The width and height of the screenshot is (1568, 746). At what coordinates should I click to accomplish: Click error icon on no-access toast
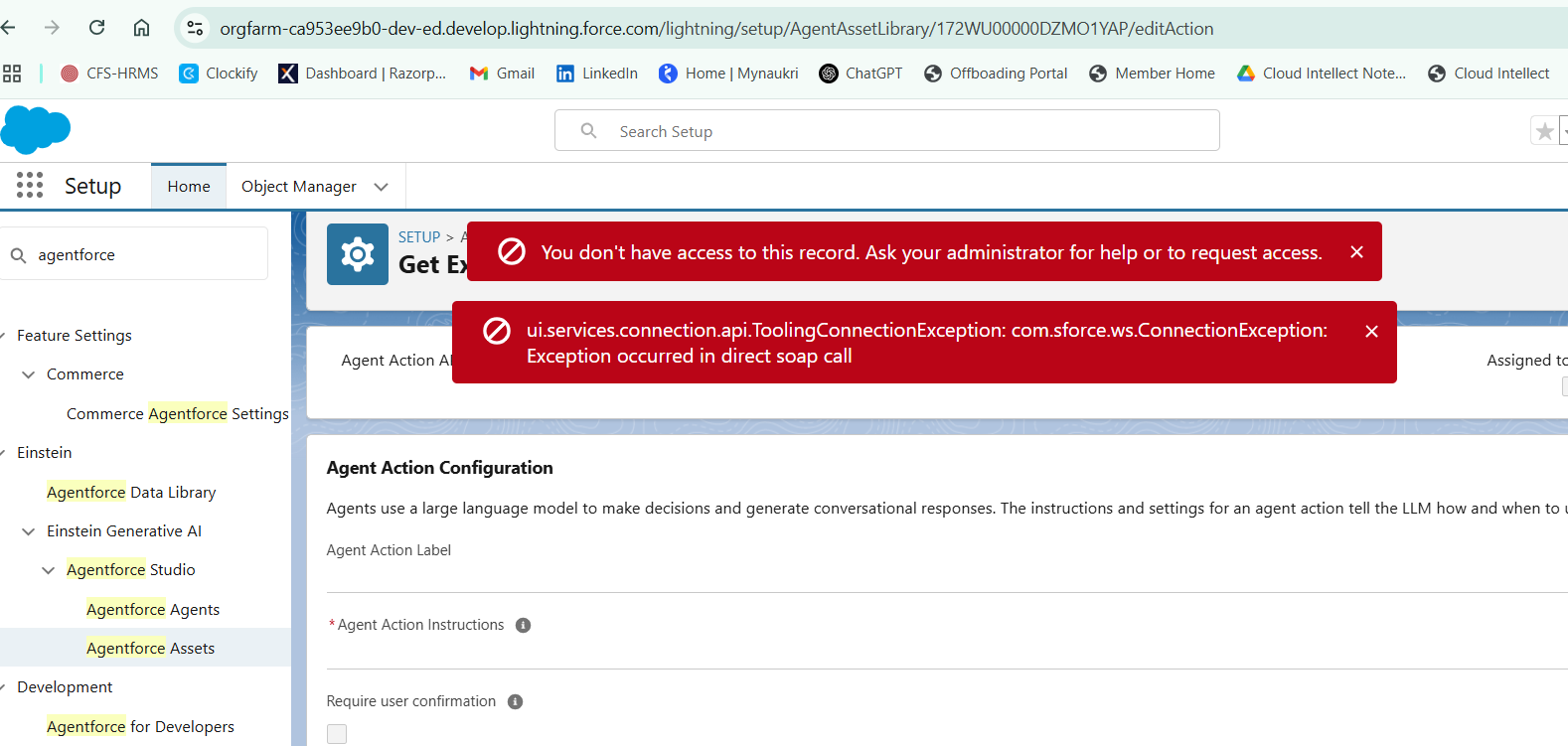tap(512, 251)
